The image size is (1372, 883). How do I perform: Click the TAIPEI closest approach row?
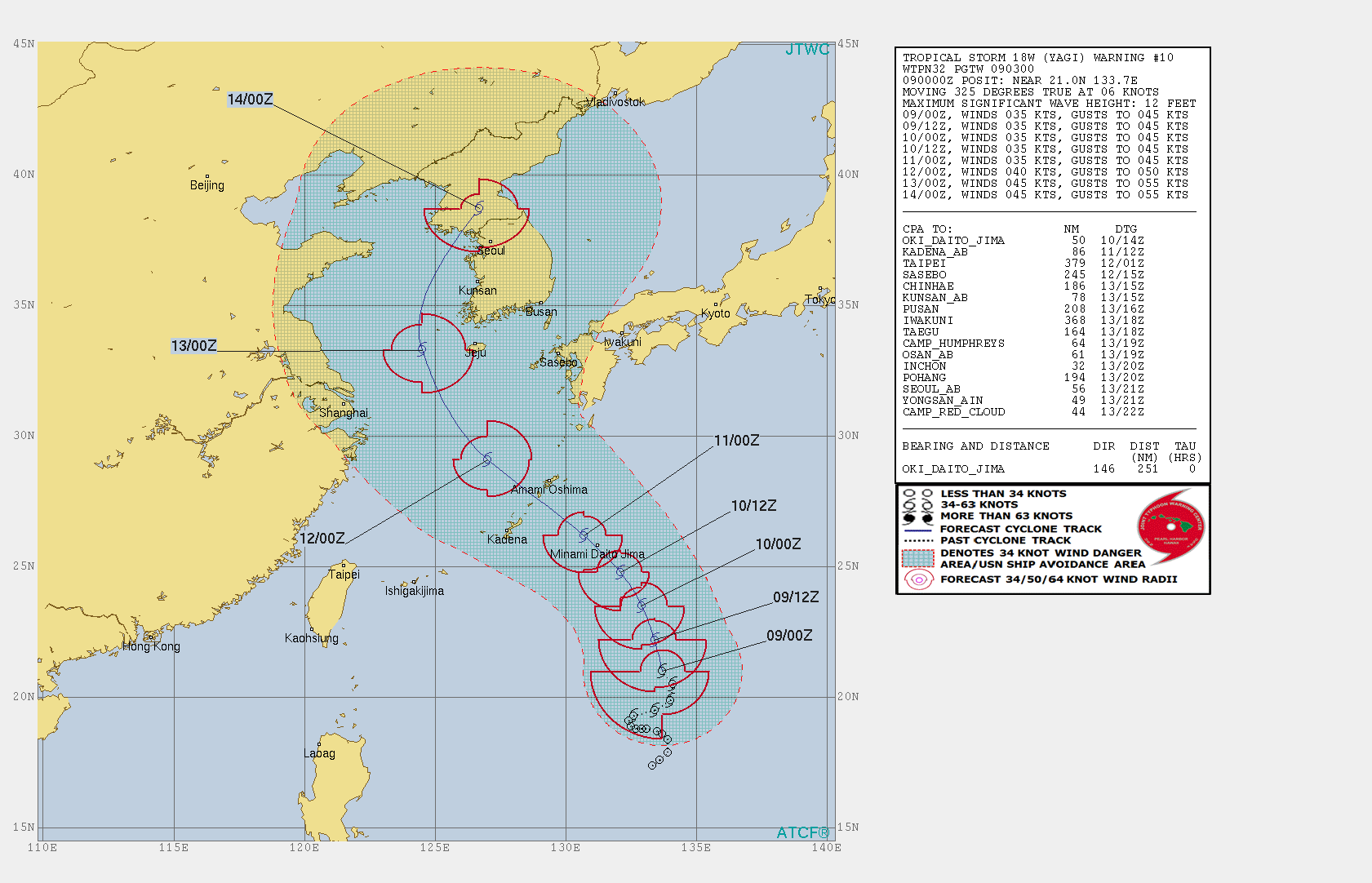click(x=1023, y=264)
